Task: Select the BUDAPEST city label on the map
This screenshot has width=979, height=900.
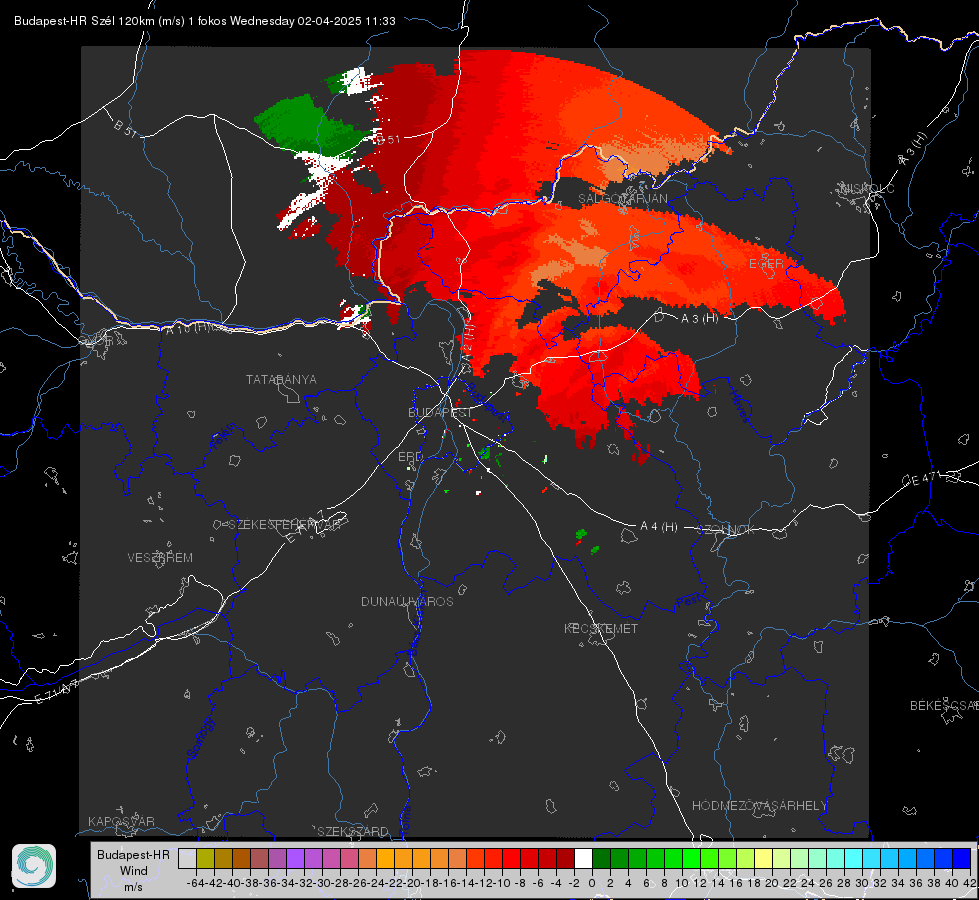Action: [x=440, y=413]
